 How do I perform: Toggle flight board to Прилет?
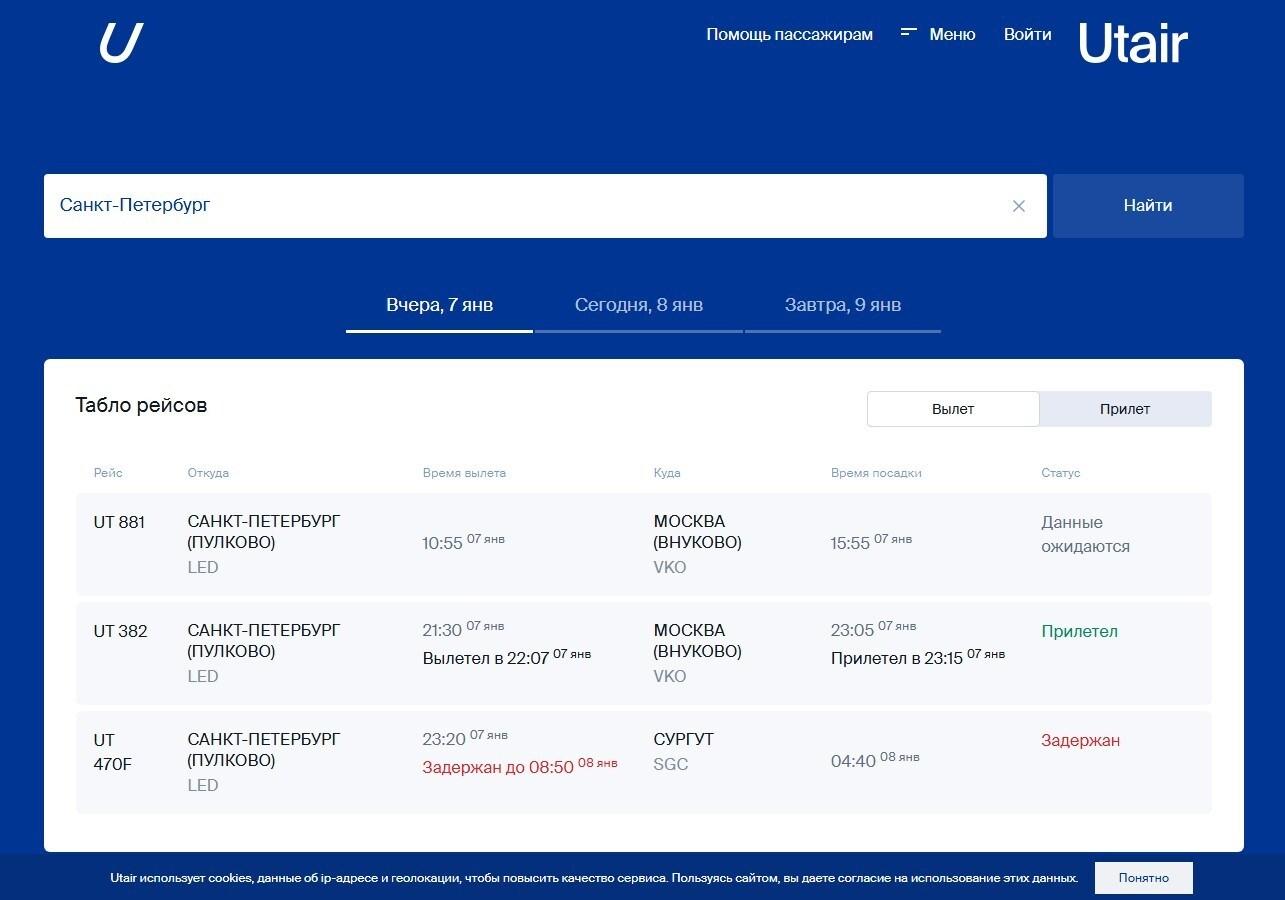(1125, 409)
